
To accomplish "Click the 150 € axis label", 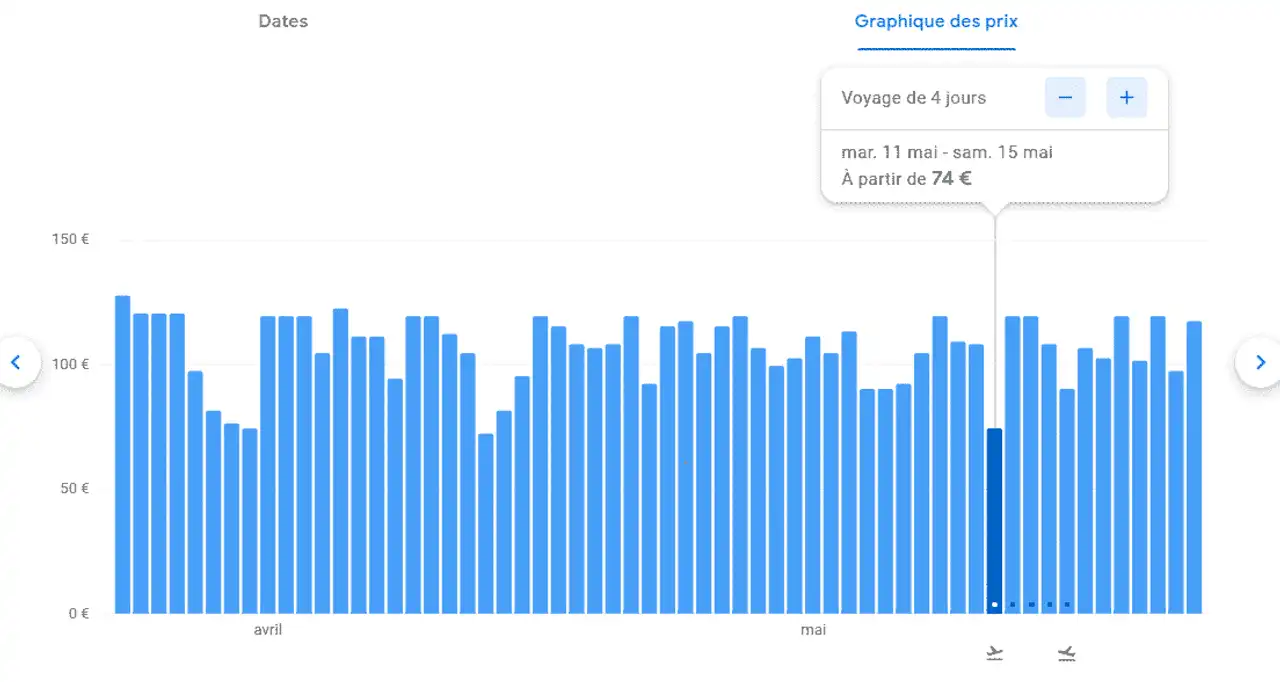I will point(71,240).
